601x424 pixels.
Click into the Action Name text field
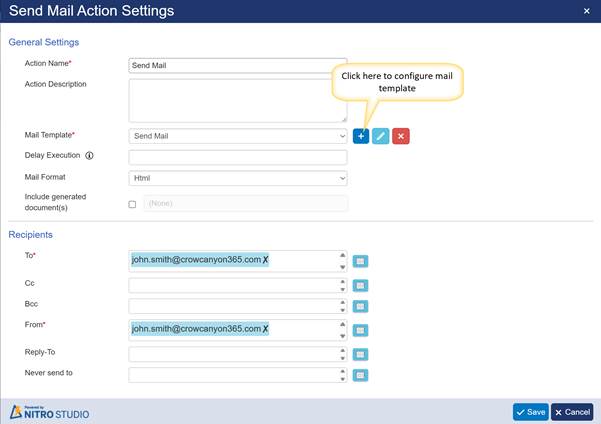238,65
